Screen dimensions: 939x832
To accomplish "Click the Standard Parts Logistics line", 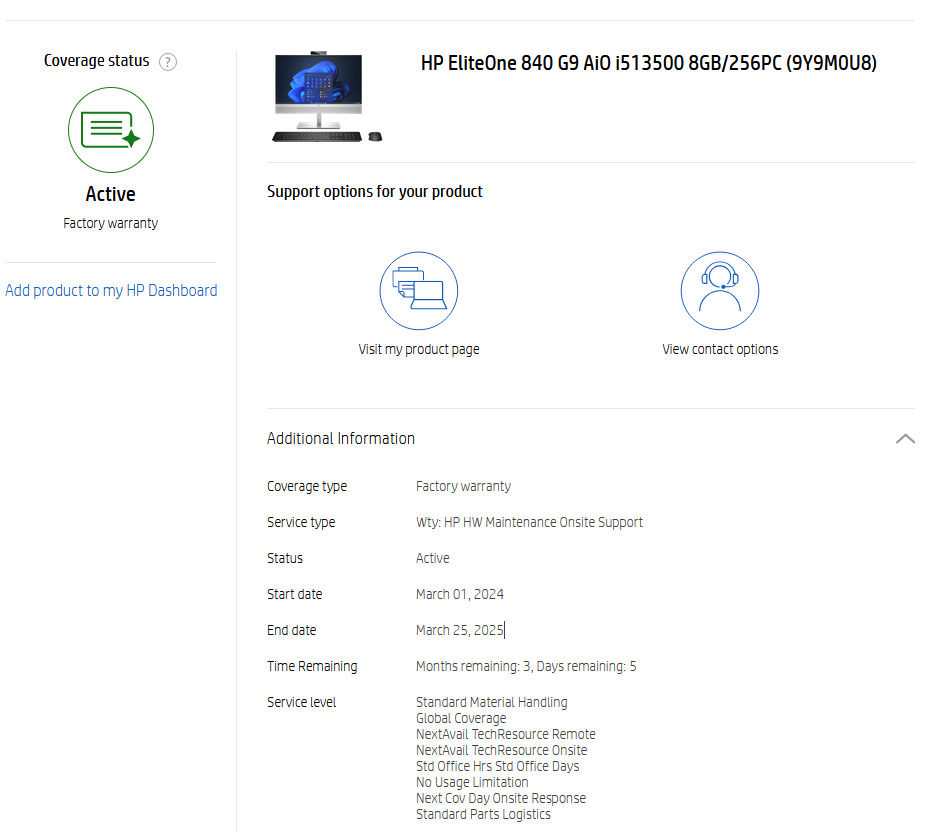I will point(483,815).
